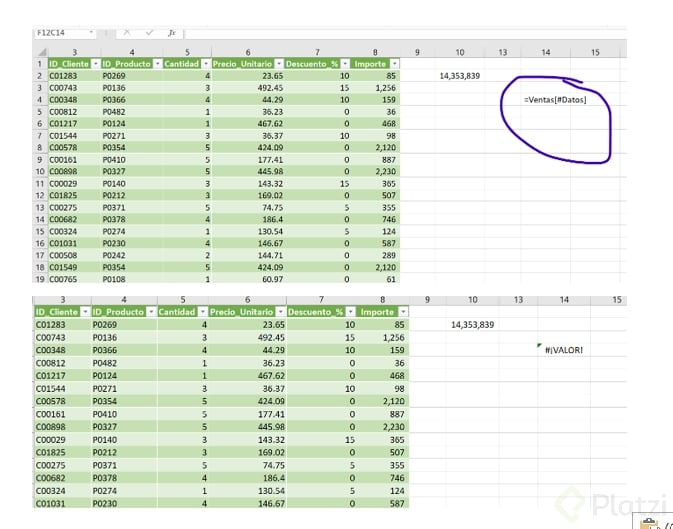Select column header 8 of lower sheet
The image size is (673, 529).
point(382,300)
